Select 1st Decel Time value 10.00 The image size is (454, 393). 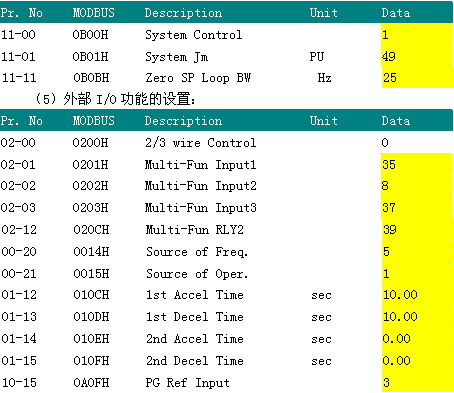coord(400,317)
